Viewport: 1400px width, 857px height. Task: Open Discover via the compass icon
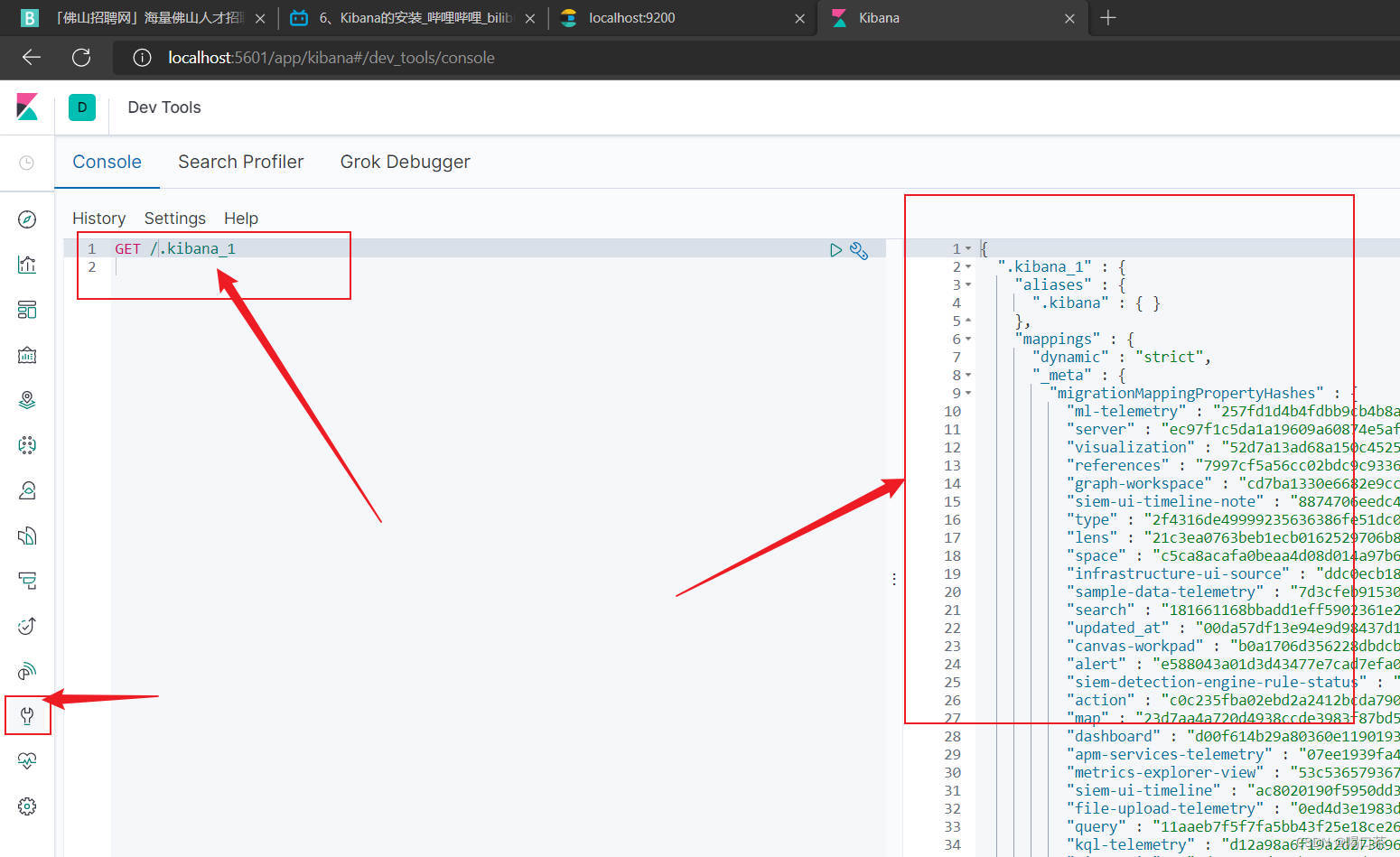(x=27, y=219)
